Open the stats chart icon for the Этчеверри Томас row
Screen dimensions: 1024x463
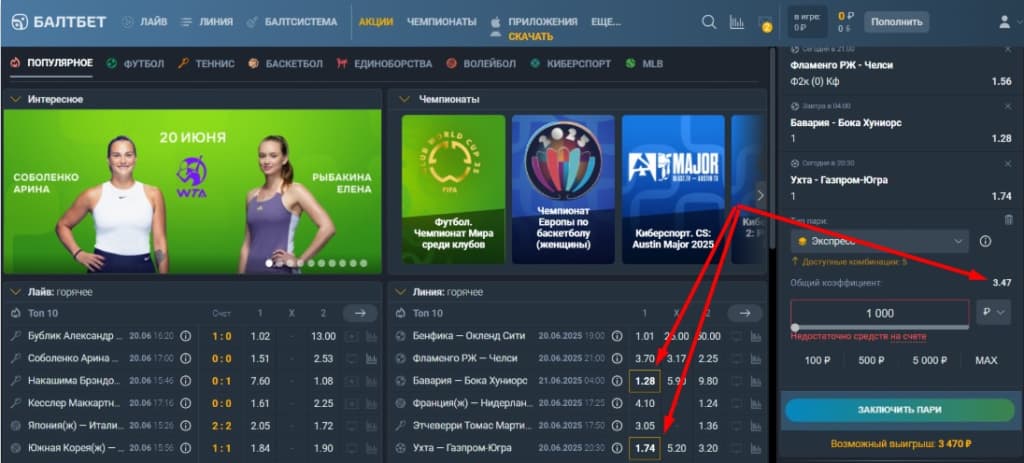point(756,426)
